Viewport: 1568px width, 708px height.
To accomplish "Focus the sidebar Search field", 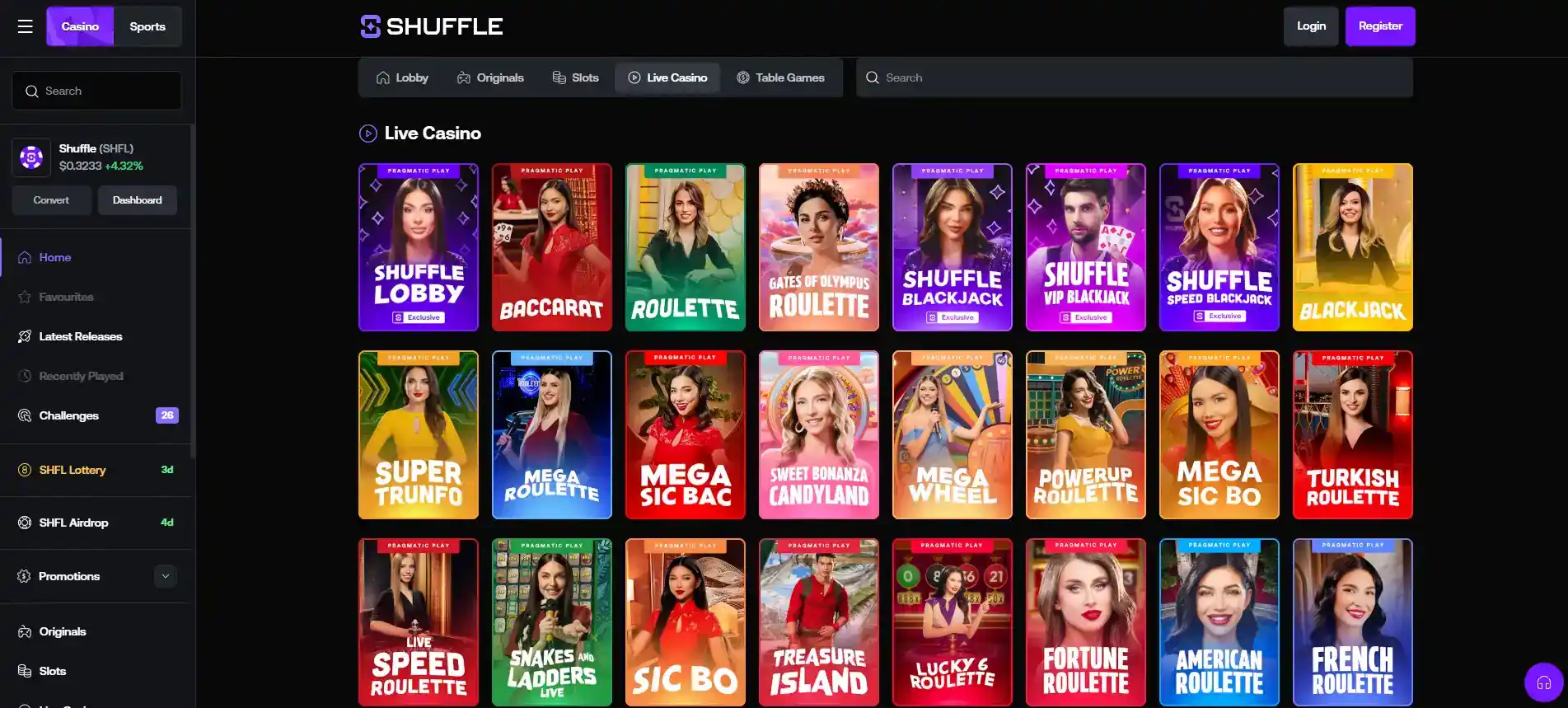I will 96,91.
